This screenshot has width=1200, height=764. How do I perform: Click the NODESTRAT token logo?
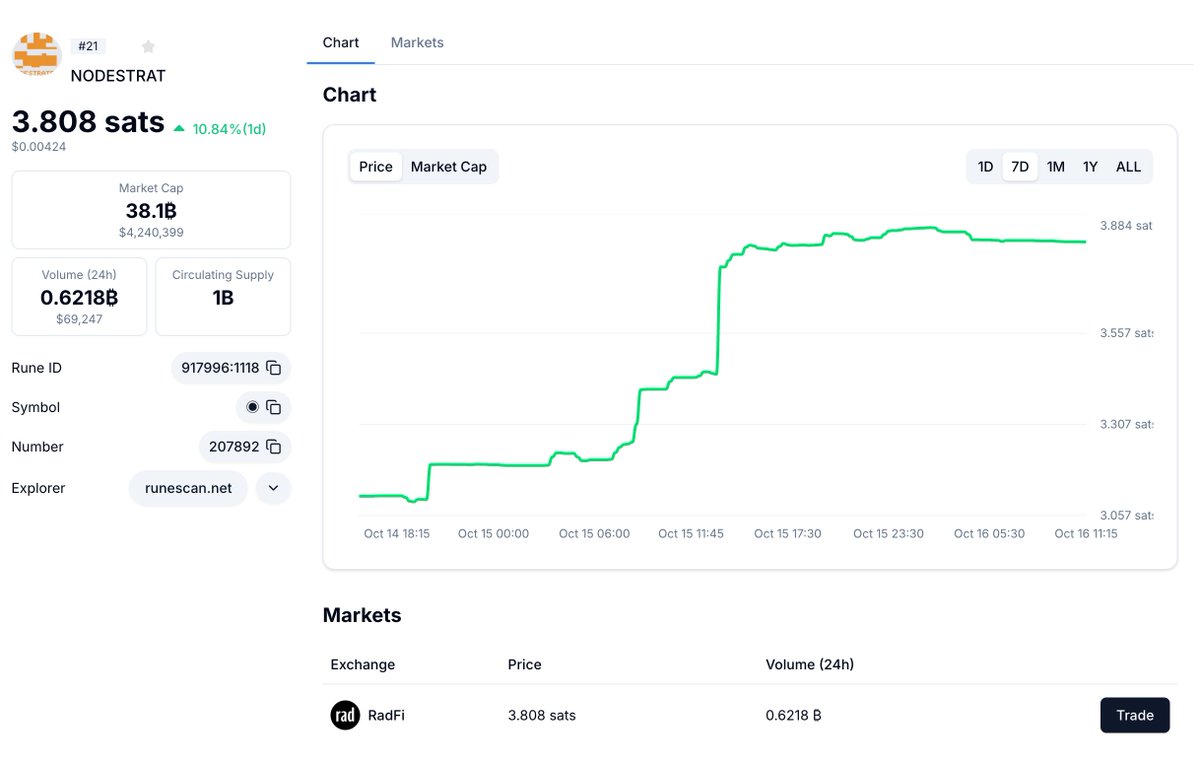36,56
